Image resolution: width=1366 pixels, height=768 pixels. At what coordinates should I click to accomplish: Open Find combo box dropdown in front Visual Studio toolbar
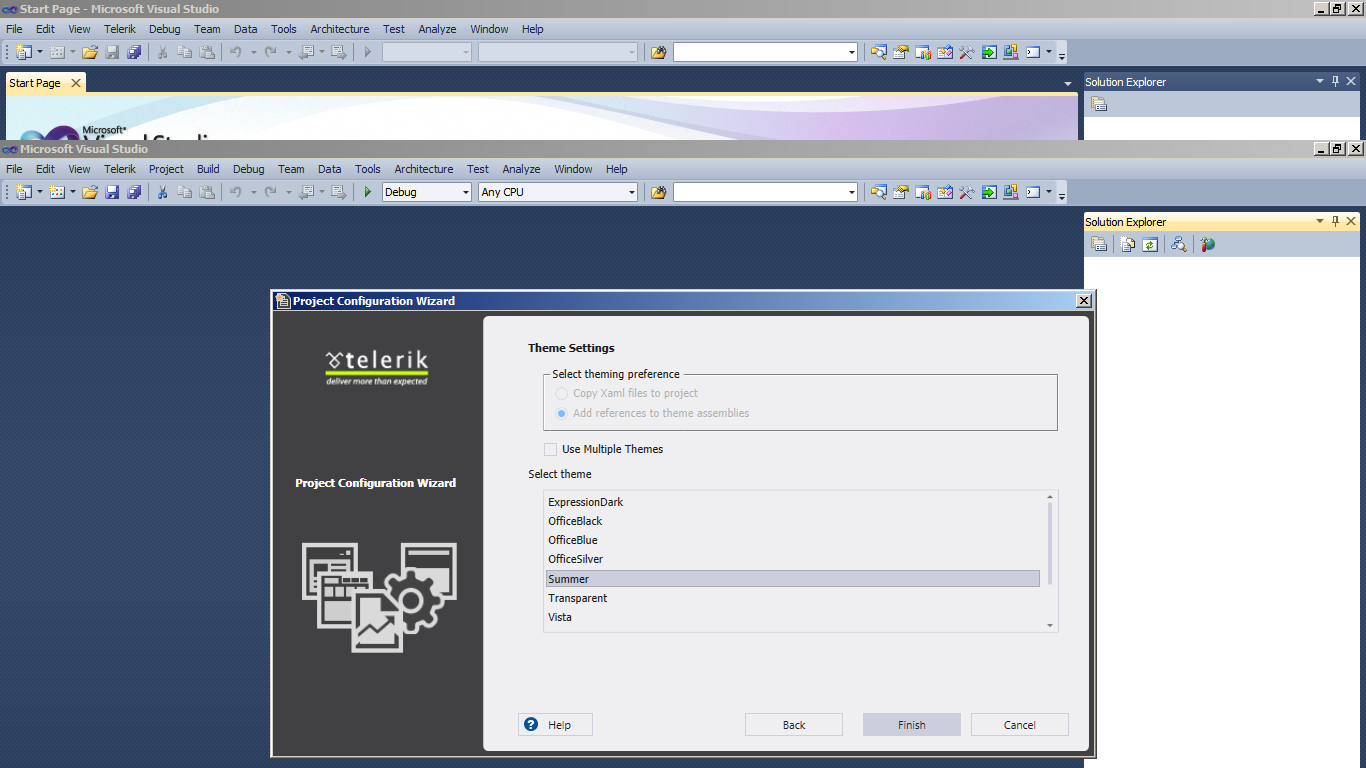pyautogui.click(x=851, y=192)
